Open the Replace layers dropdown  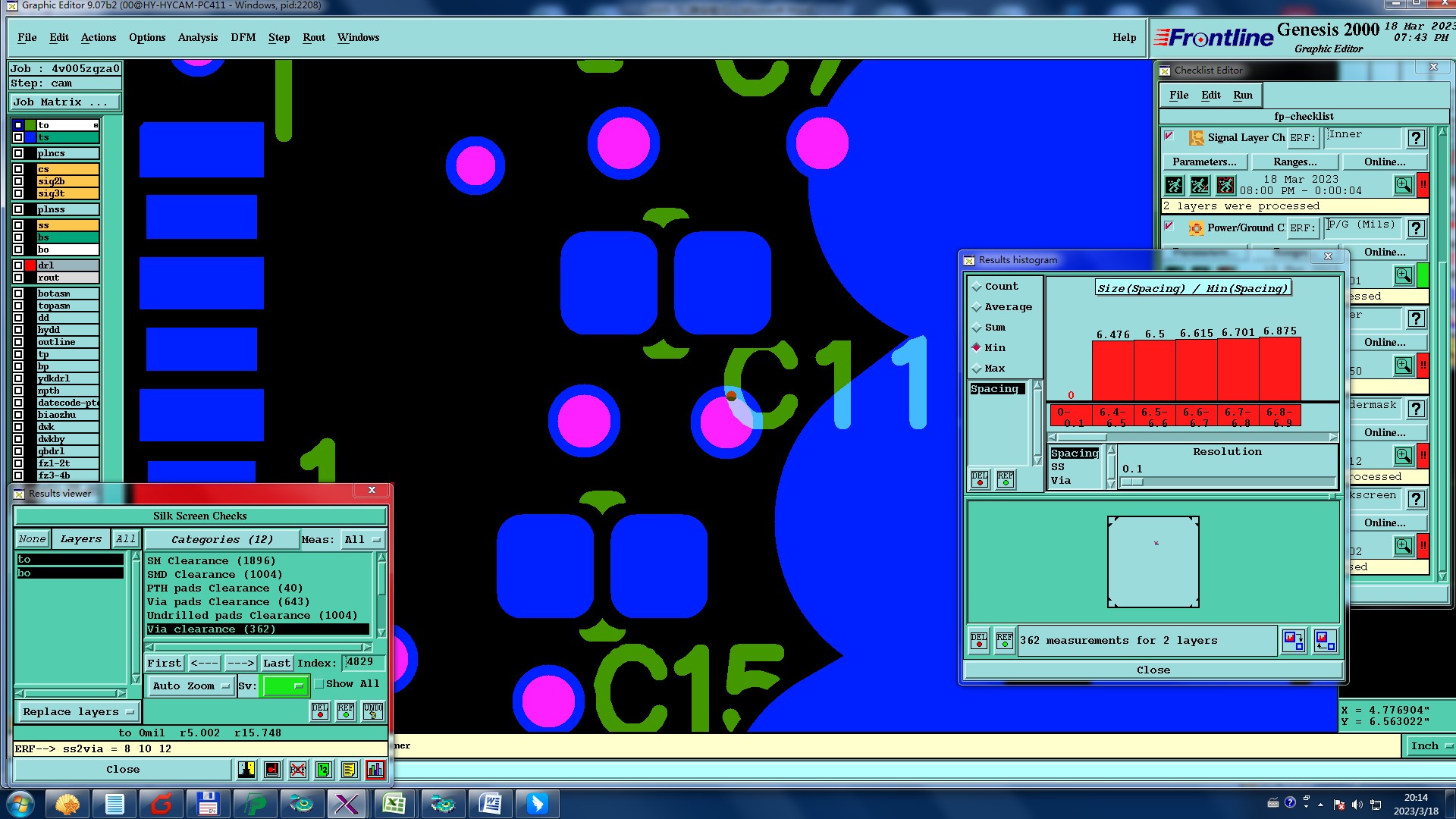coord(77,712)
